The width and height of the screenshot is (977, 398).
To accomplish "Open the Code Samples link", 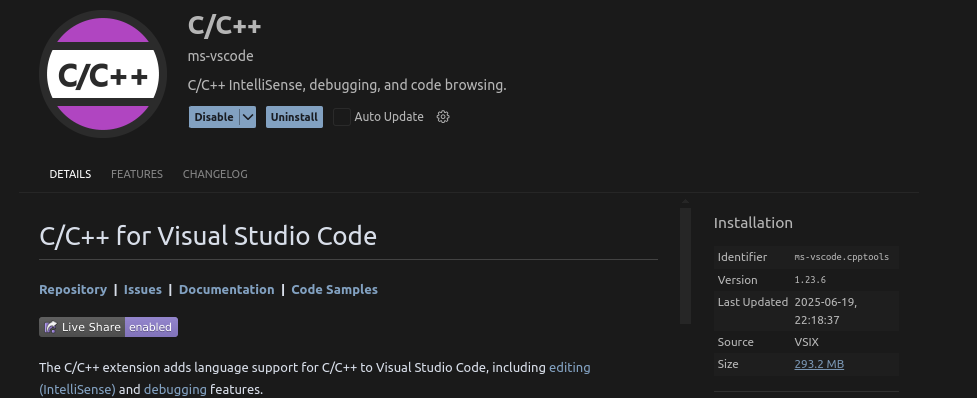I will (x=335, y=290).
